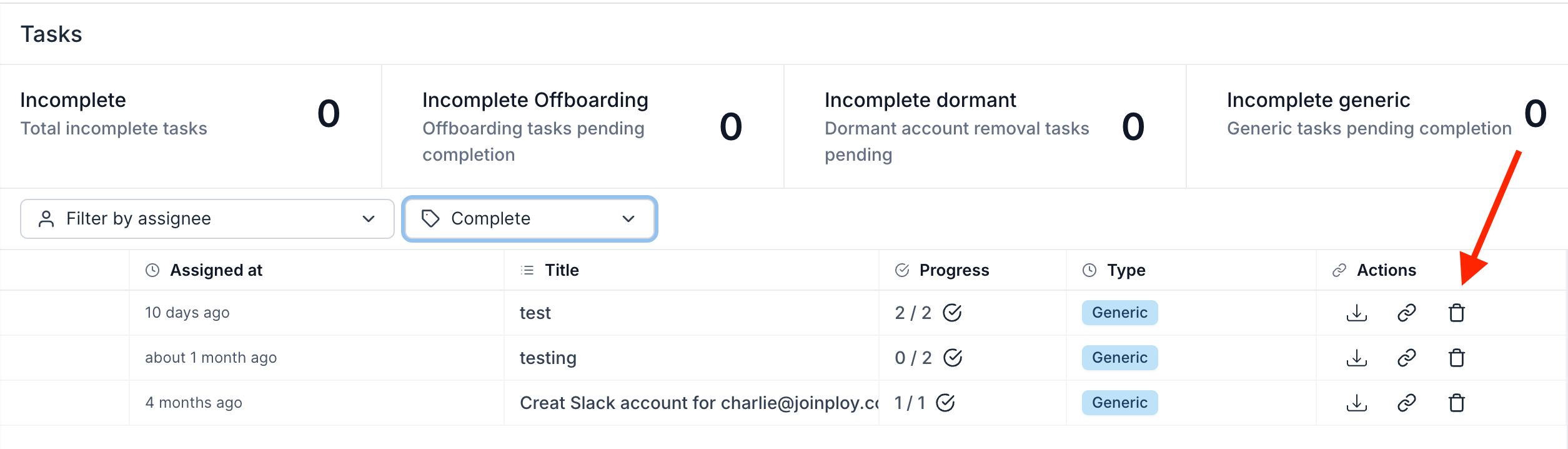The width and height of the screenshot is (1568, 449).
Task: Open the Complete status filter dropdown
Action: point(529,219)
